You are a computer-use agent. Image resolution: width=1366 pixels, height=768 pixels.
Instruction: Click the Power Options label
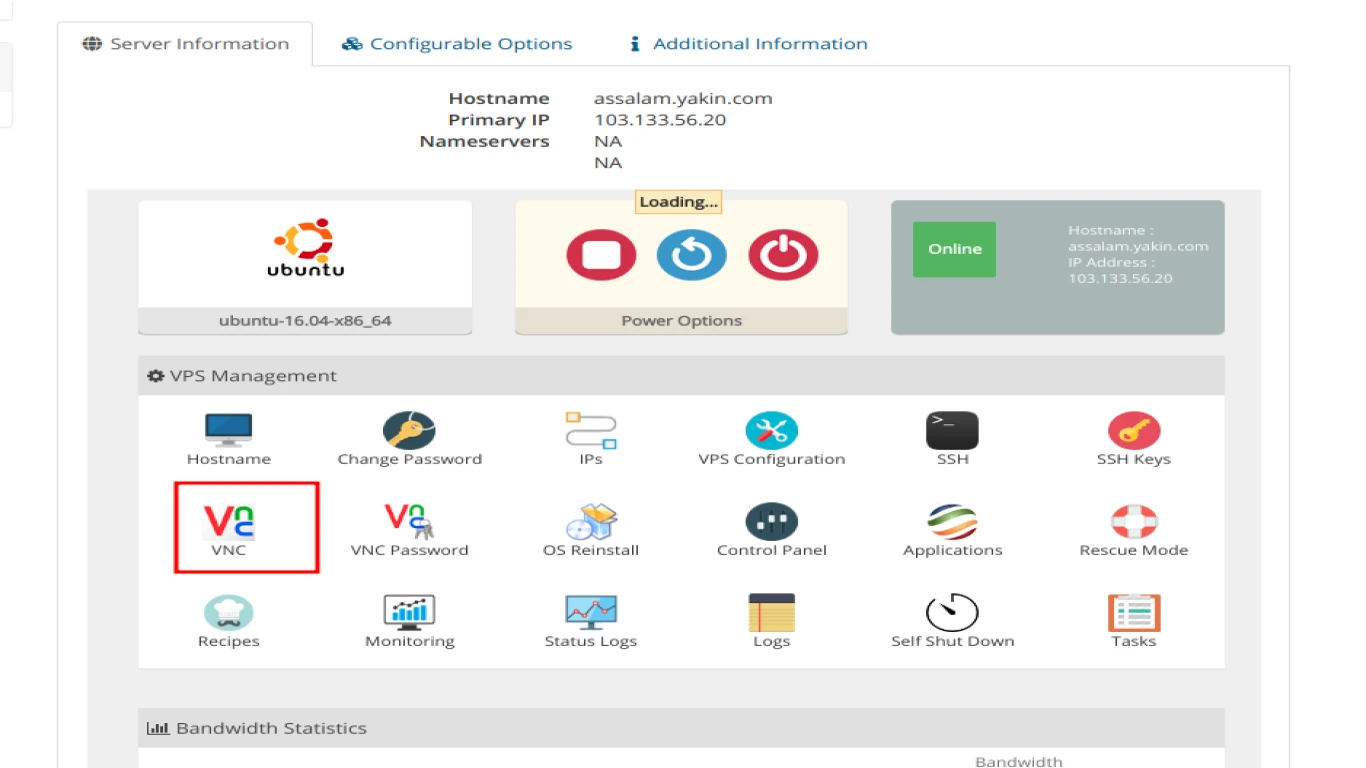tap(681, 321)
